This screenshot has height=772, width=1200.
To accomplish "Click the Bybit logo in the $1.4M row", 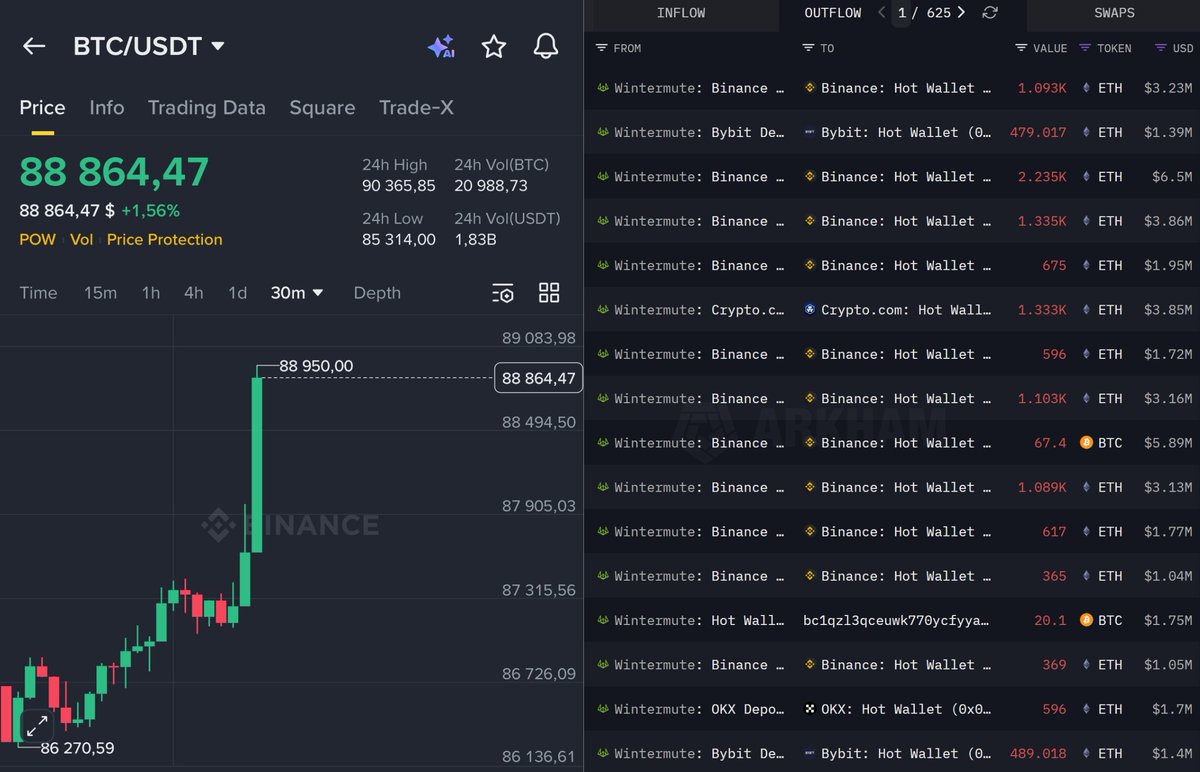I will click(810, 753).
